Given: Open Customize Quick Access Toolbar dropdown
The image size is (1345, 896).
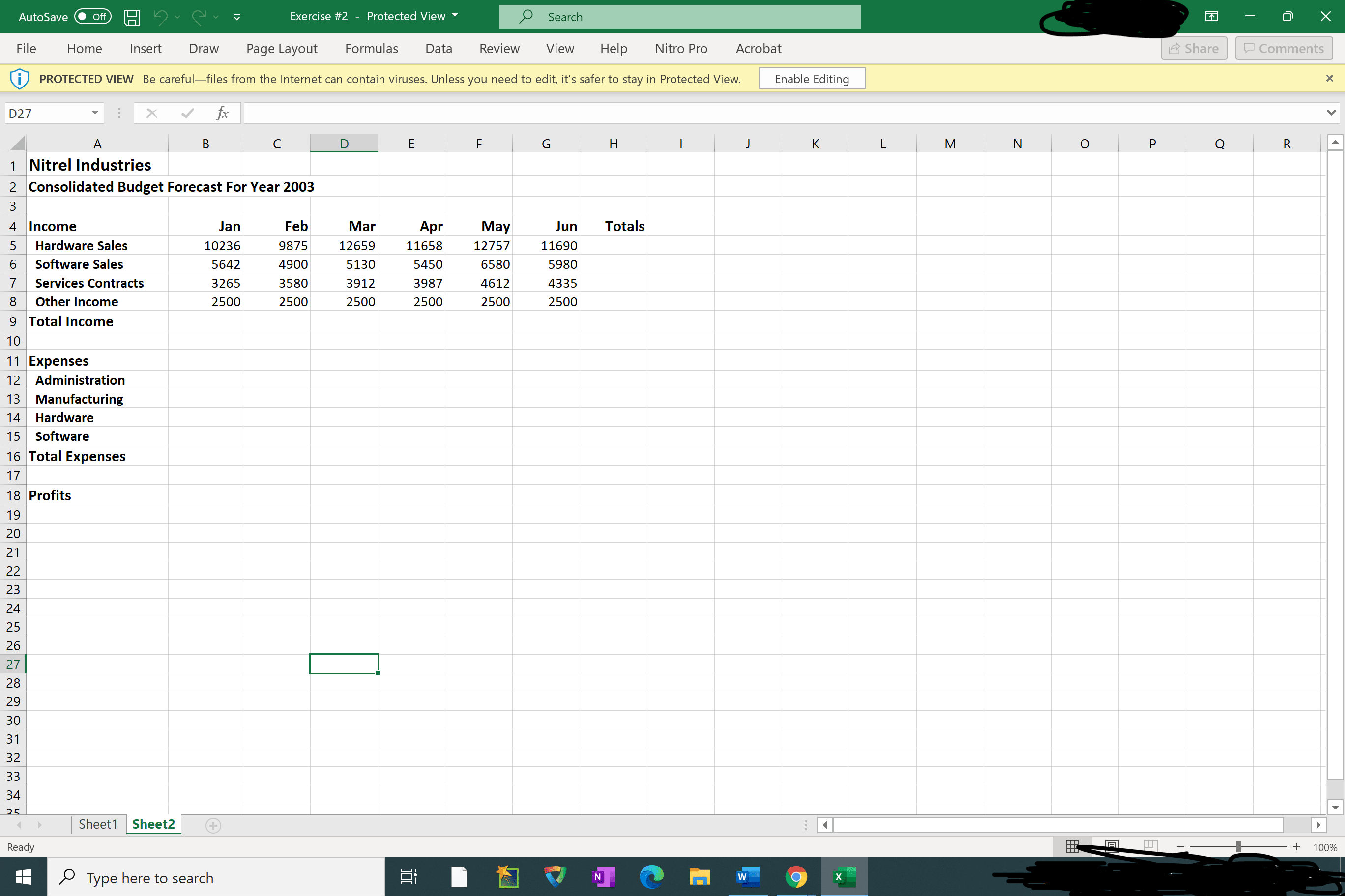Looking at the screenshot, I should click(236, 17).
